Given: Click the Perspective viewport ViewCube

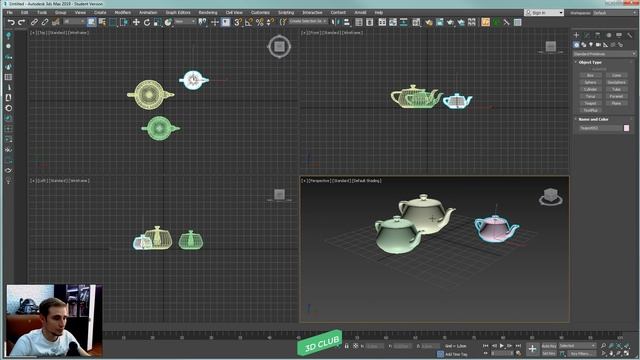Looking at the screenshot, I should point(551,196).
